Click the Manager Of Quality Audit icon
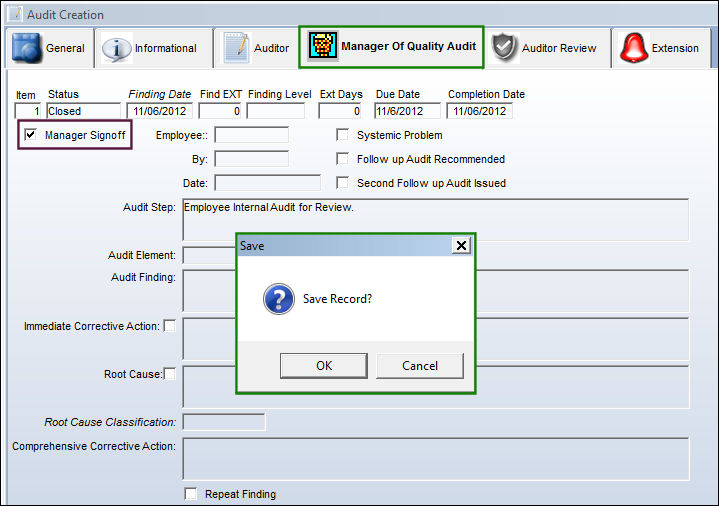The height and width of the screenshot is (506, 719). click(x=323, y=46)
